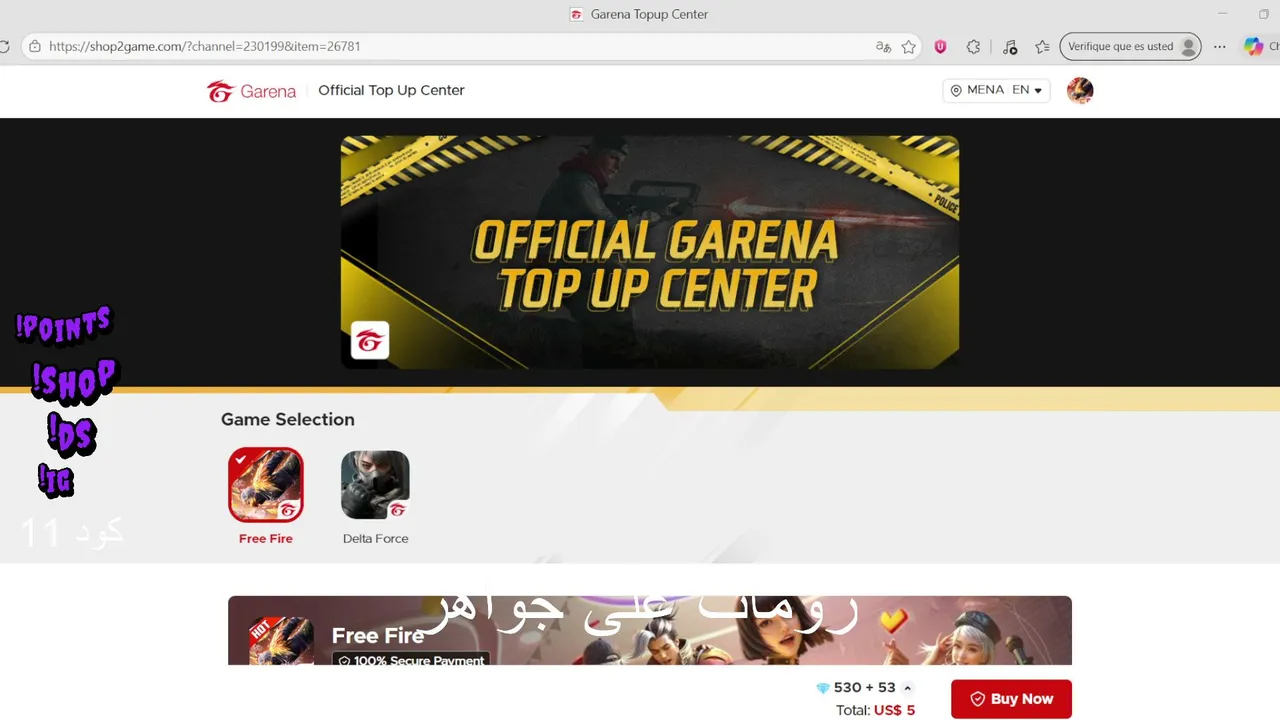
Task: Open browser Settings and more ellipsis
Action: pos(1219,47)
